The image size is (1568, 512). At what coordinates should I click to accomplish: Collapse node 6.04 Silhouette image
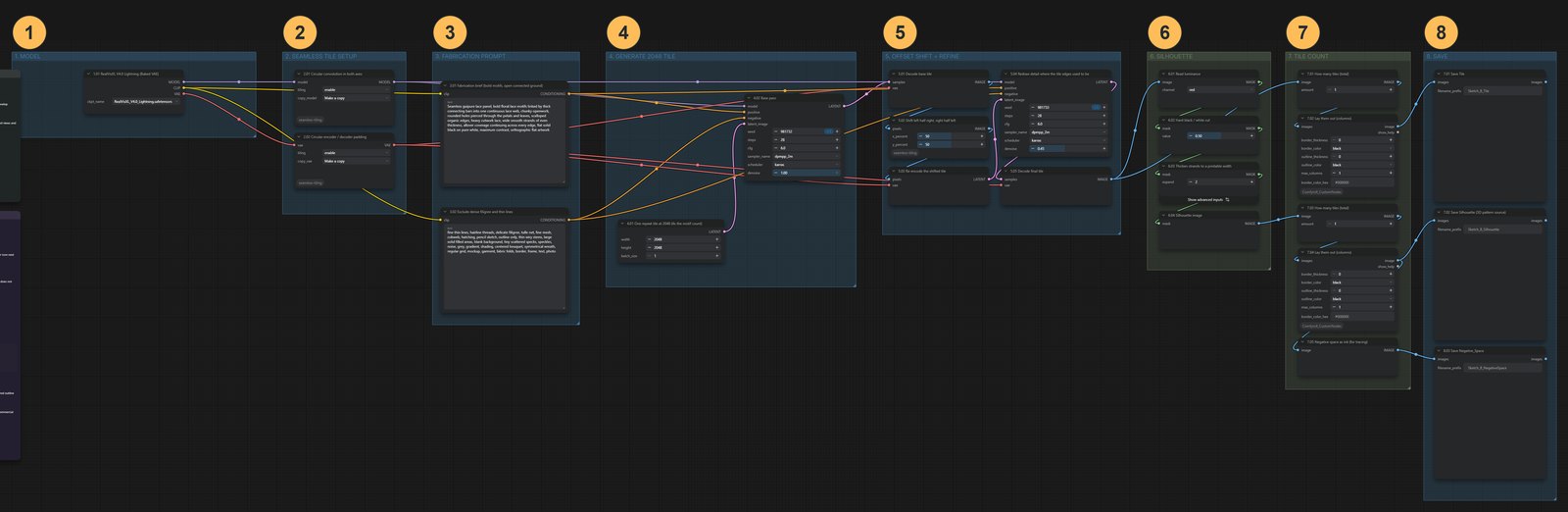coord(1163,216)
